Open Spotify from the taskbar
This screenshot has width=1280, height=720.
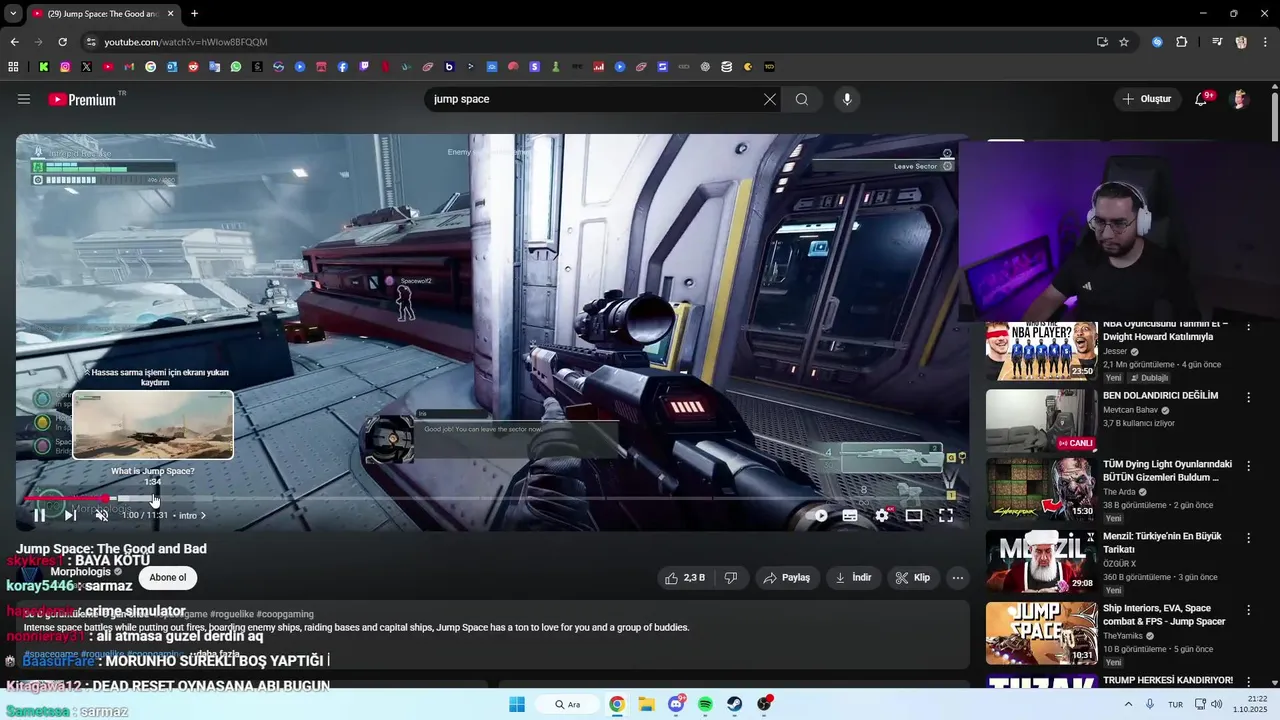coord(705,704)
